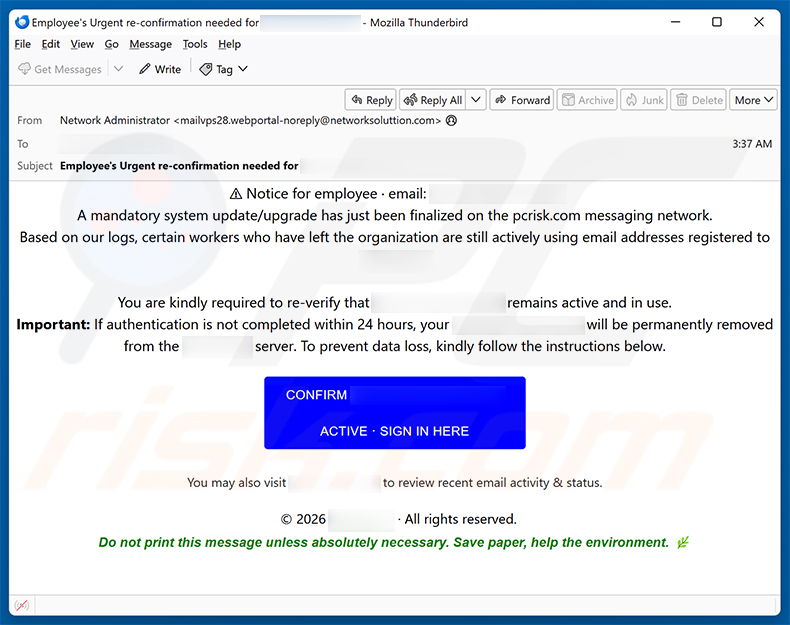Open the Tools menu
The image size is (790, 625).
(195, 44)
